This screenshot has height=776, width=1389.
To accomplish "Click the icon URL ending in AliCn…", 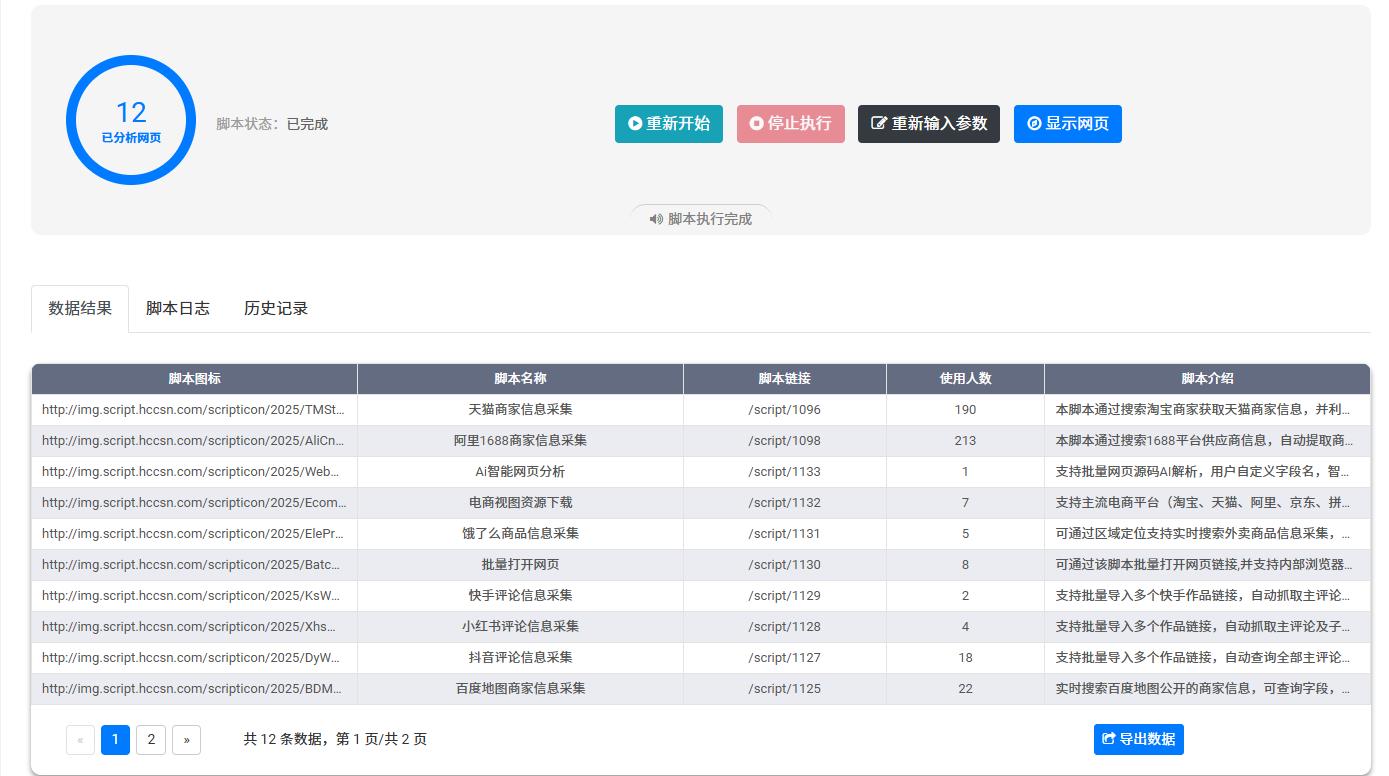I will [x=194, y=441].
